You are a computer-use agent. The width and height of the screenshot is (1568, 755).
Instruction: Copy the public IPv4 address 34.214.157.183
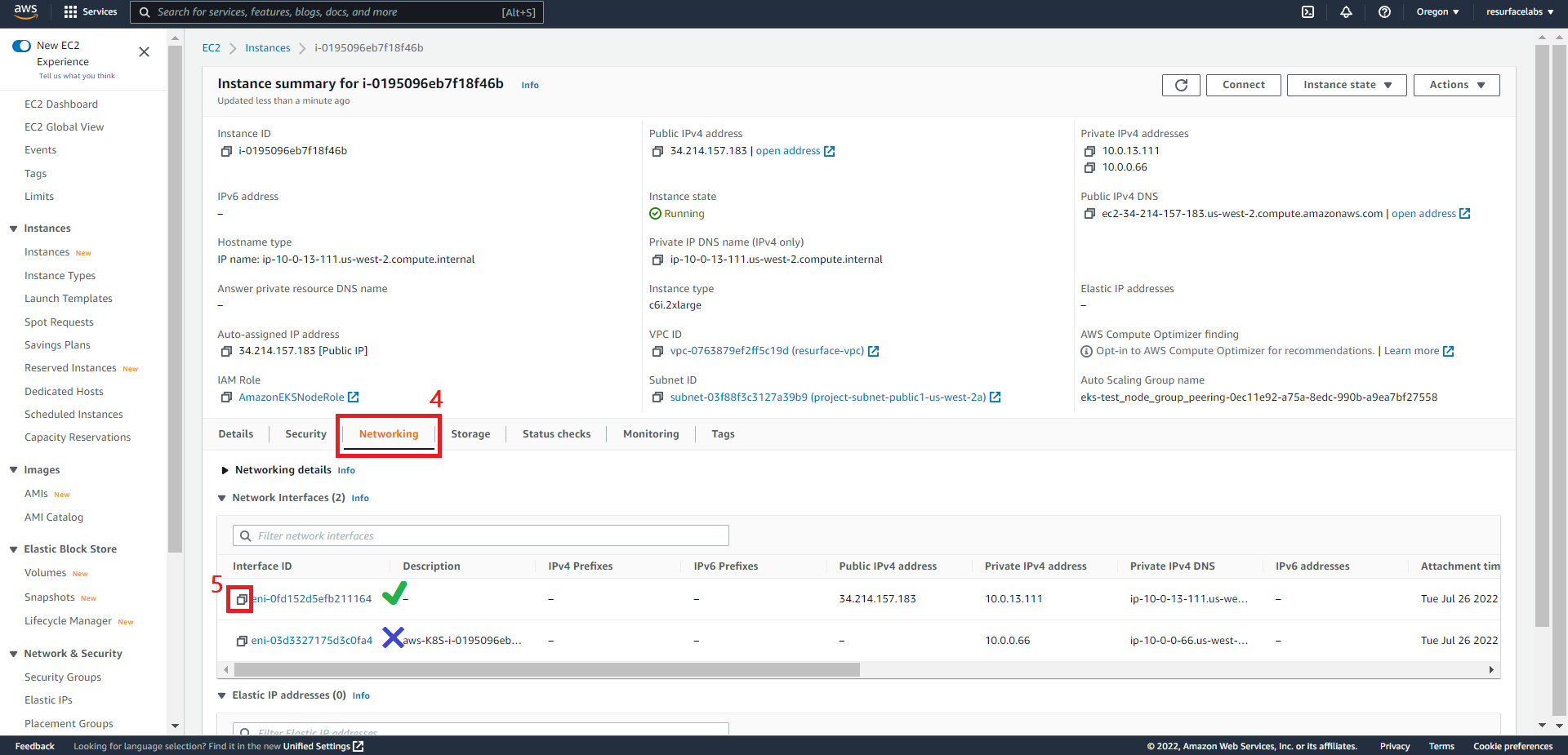pos(657,151)
